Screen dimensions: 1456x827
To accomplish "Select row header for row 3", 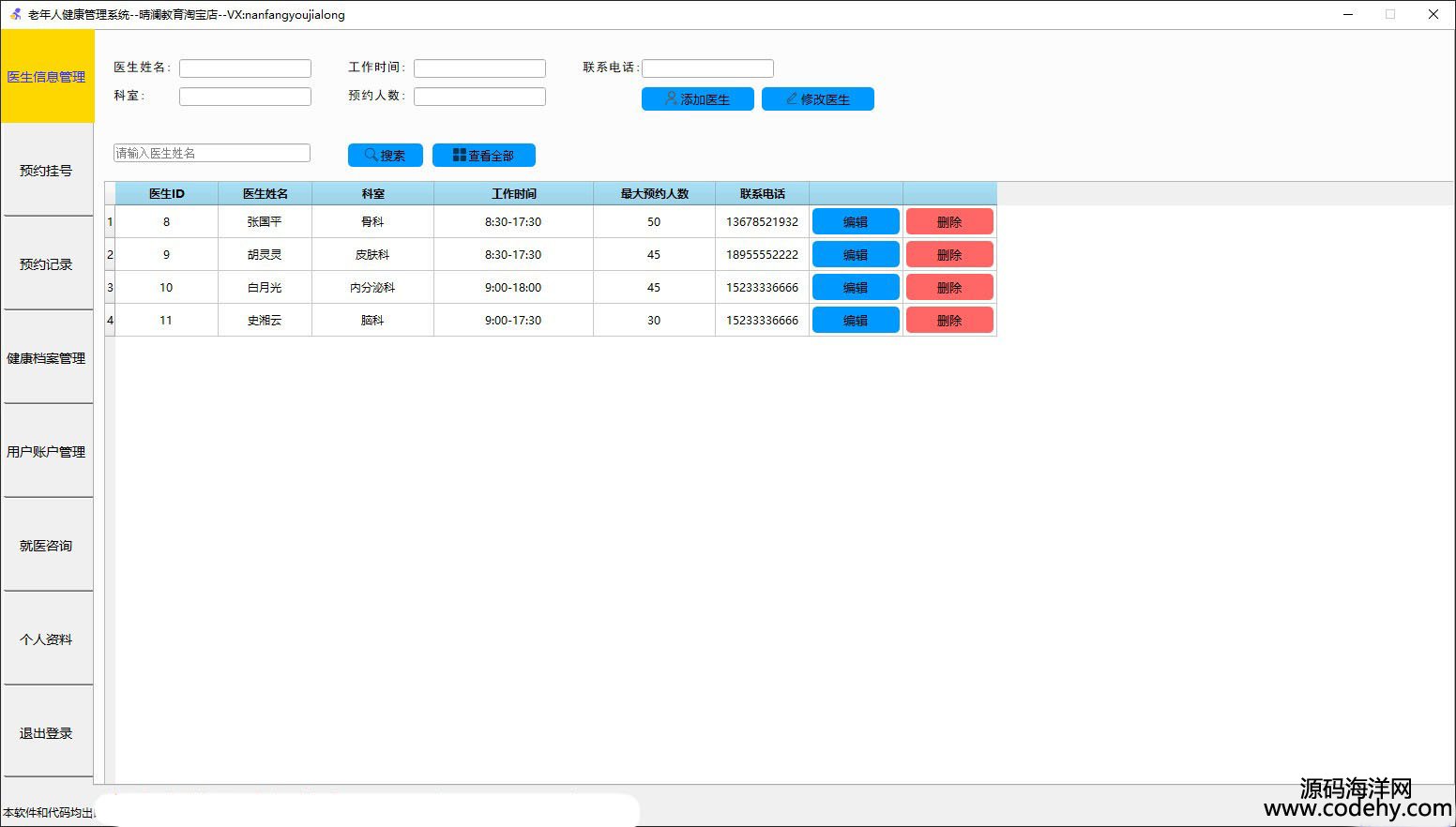I will point(110,288).
